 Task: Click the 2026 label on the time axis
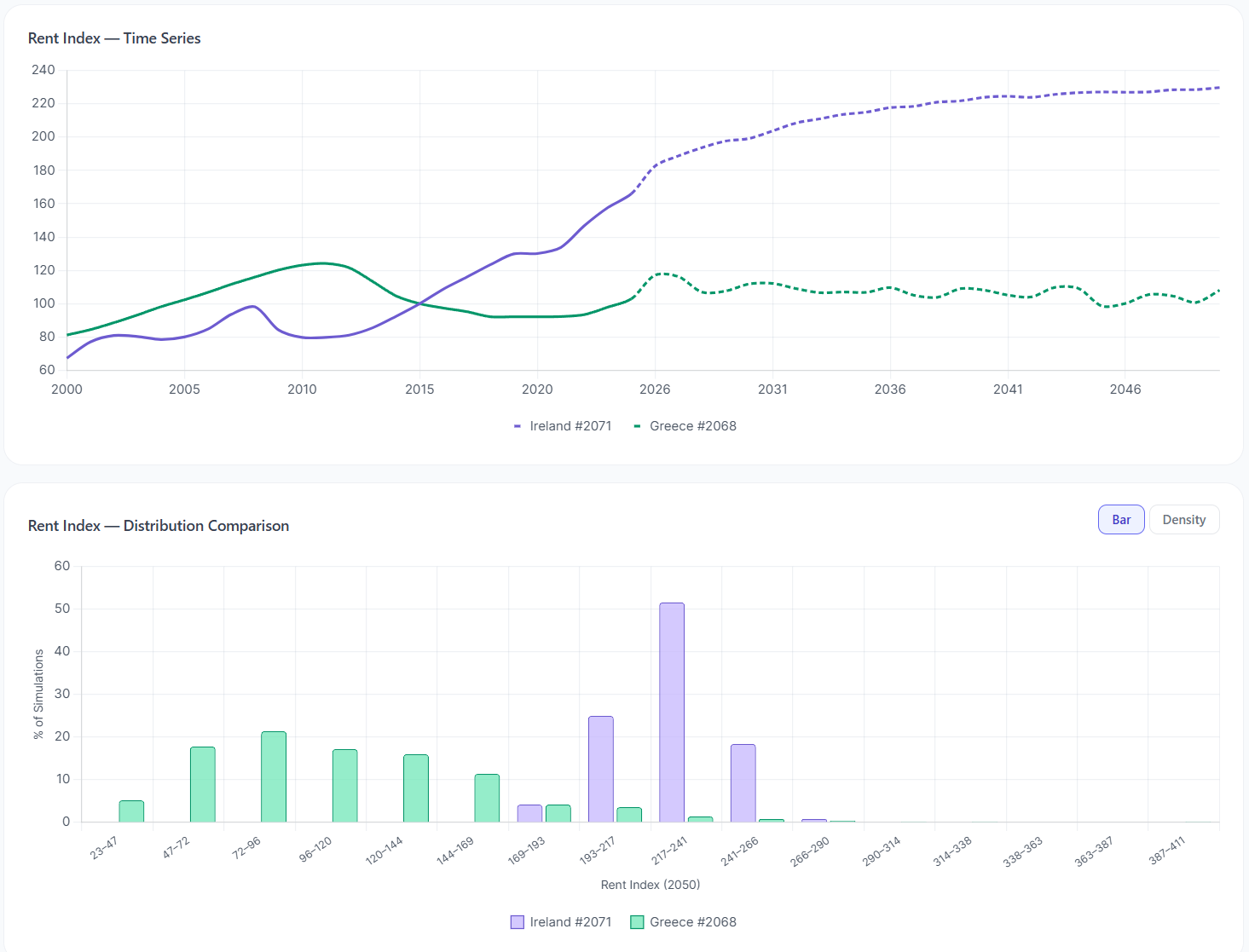(655, 389)
